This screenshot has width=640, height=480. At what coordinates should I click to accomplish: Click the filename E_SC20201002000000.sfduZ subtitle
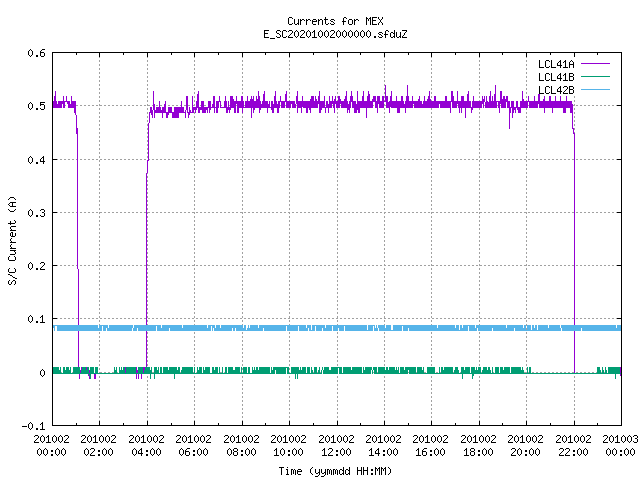[x=335, y=34]
